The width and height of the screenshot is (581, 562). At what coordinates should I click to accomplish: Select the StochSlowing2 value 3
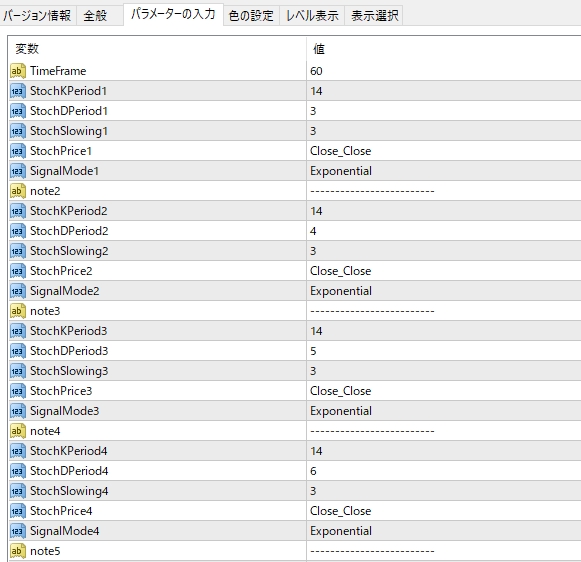(x=313, y=251)
